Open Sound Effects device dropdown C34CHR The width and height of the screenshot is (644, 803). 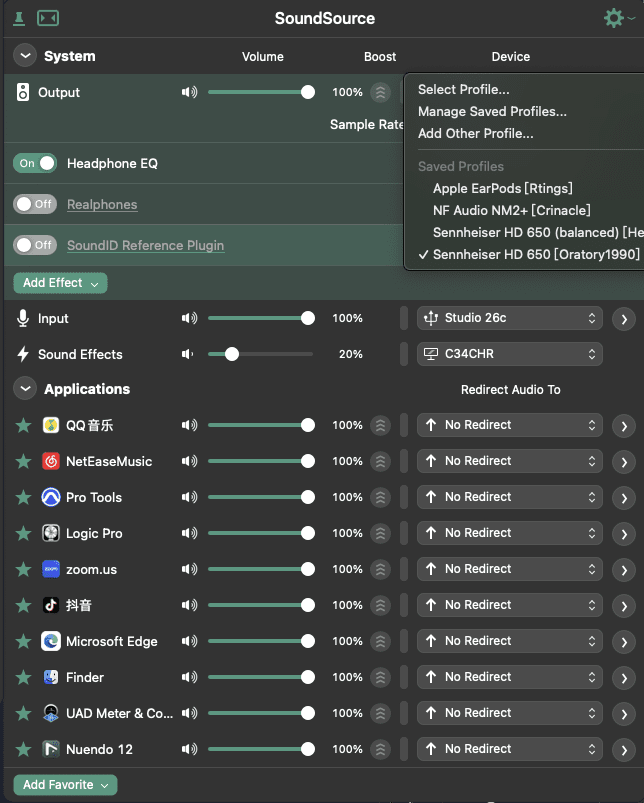click(509, 354)
